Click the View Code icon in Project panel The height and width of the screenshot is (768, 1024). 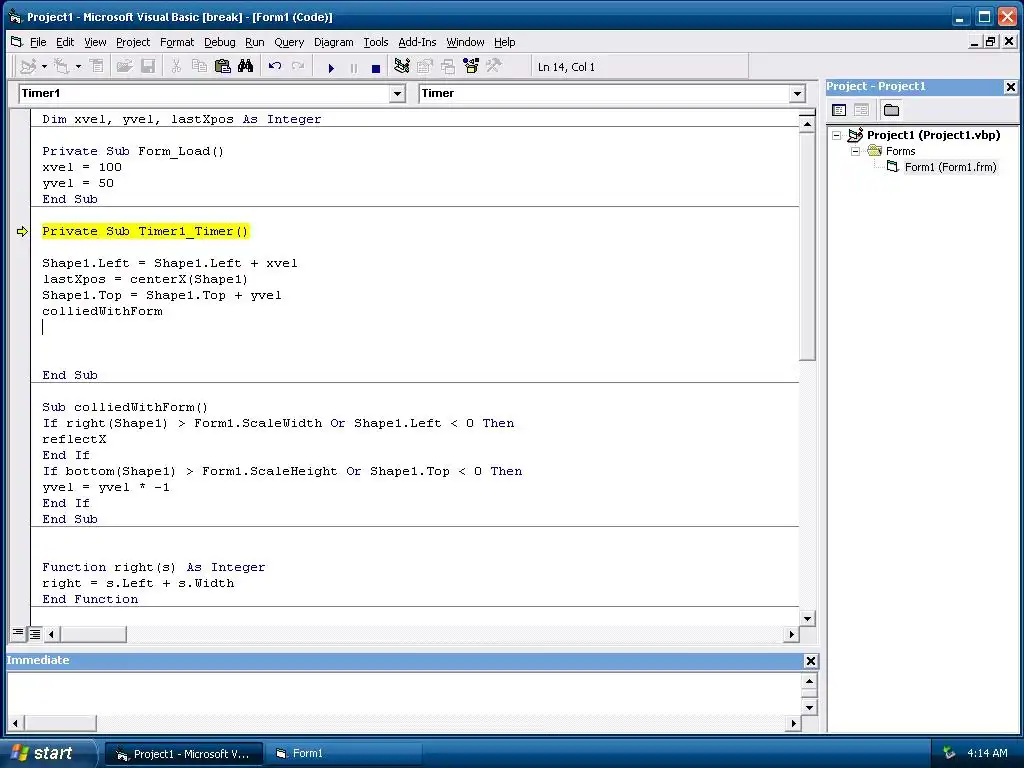pyautogui.click(x=839, y=110)
